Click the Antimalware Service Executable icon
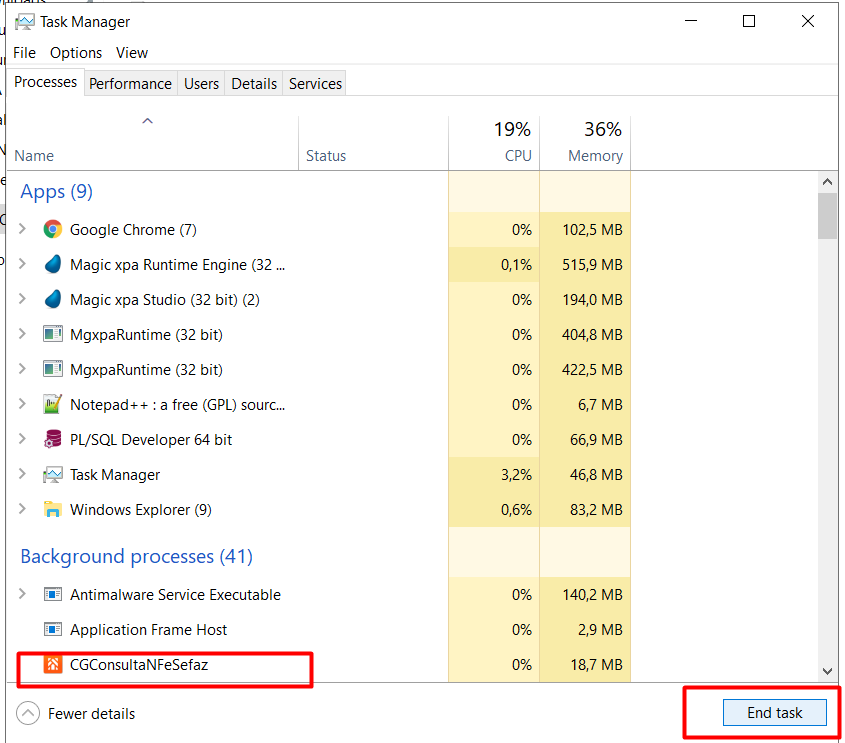The width and height of the screenshot is (845, 743). pyautogui.click(x=53, y=595)
